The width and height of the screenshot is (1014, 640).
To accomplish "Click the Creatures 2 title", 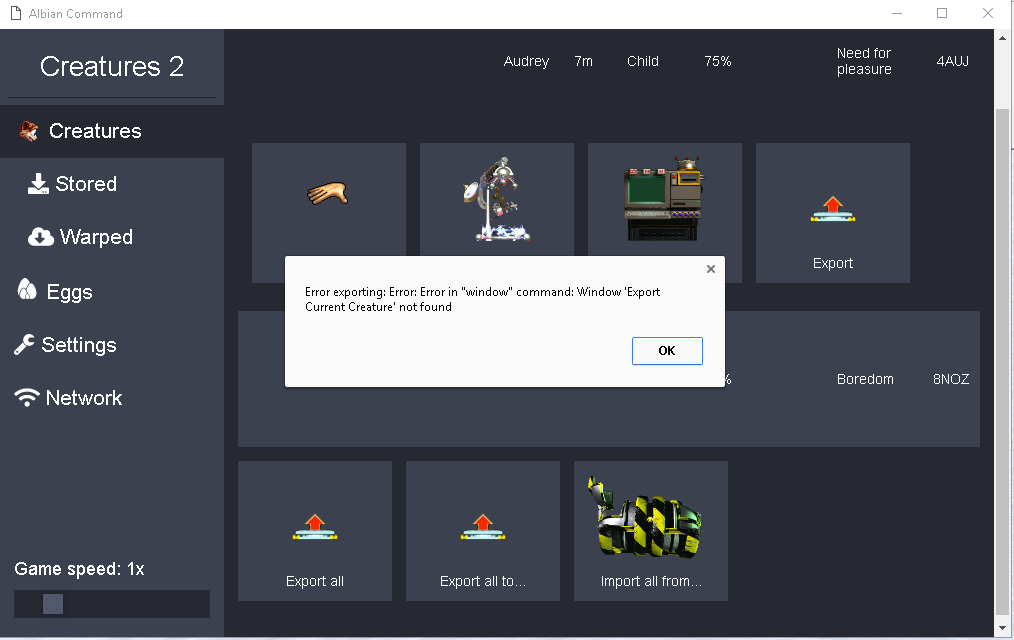I will 112,66.
